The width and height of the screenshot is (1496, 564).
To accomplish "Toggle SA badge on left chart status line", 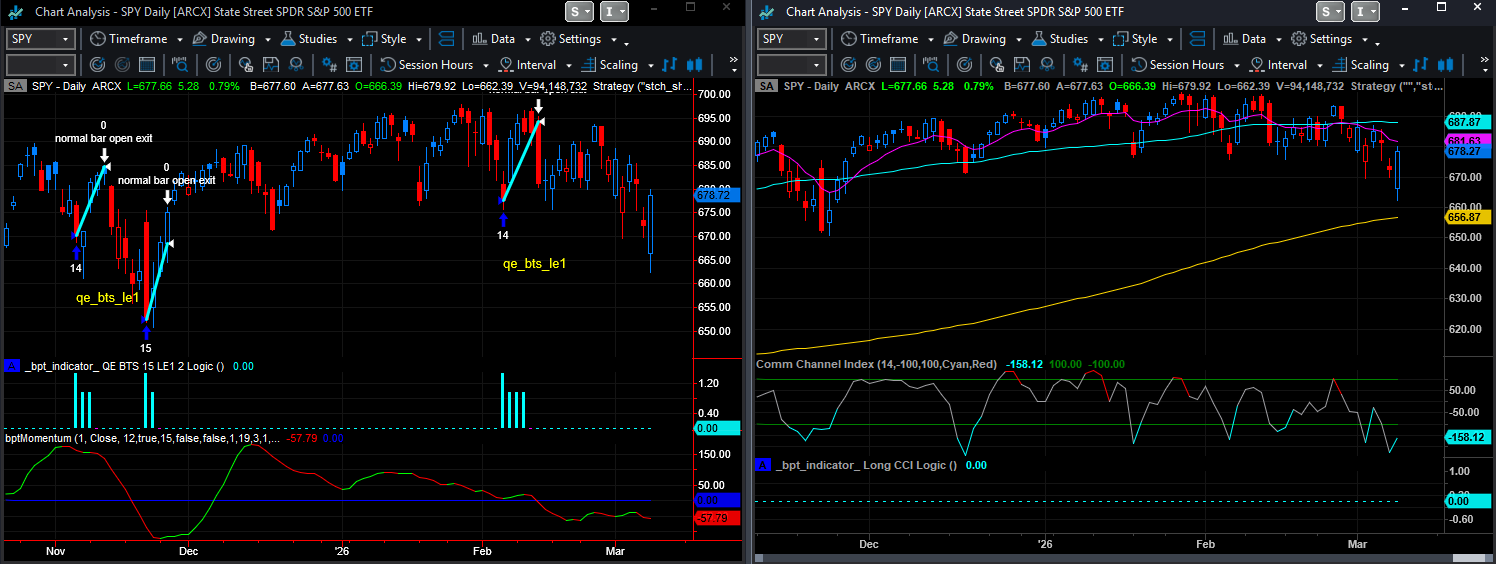I will (x=15, y=86).
